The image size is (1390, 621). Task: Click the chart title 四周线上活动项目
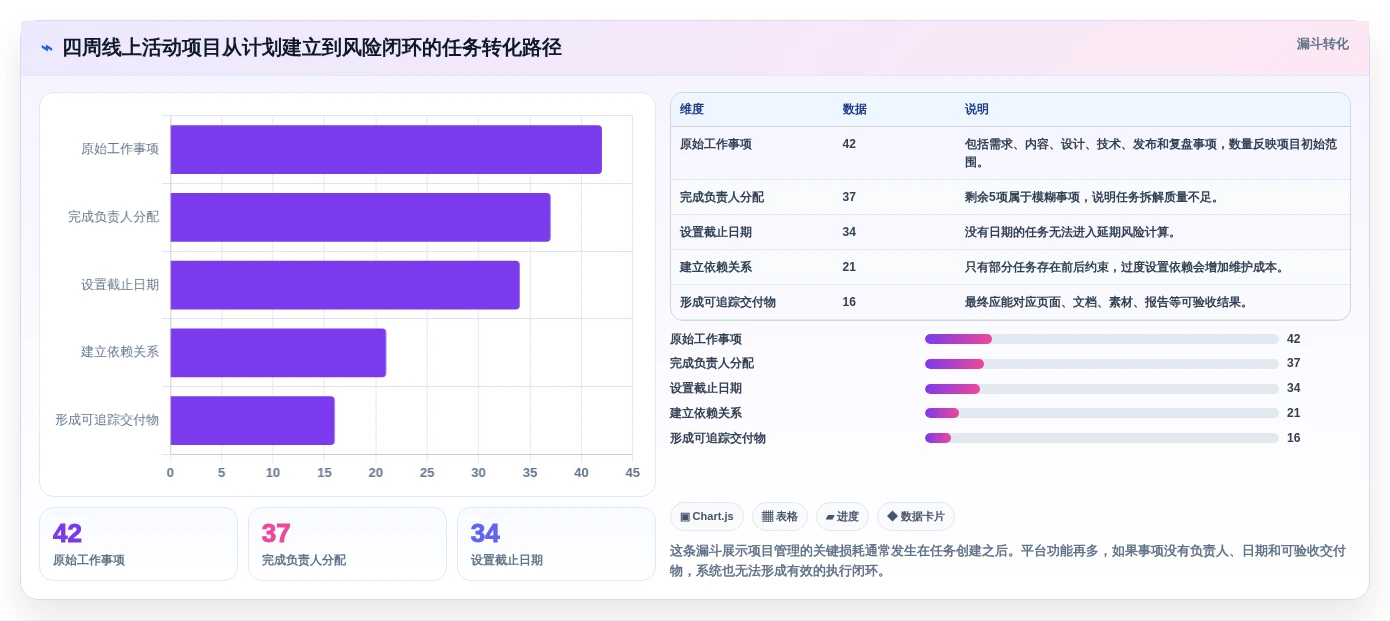click(312, 48)
